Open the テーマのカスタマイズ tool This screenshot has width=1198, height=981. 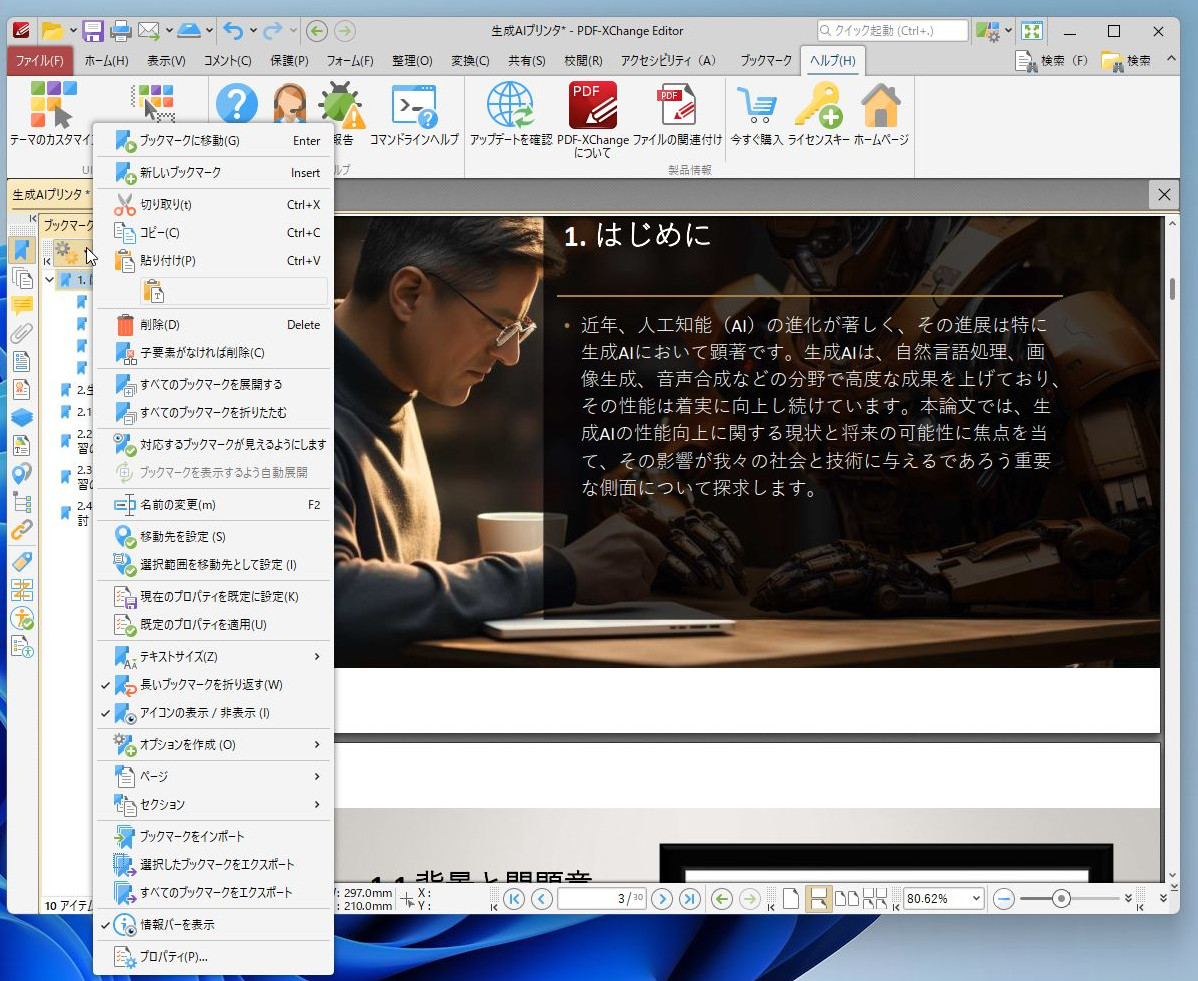[x=52, y=114]
